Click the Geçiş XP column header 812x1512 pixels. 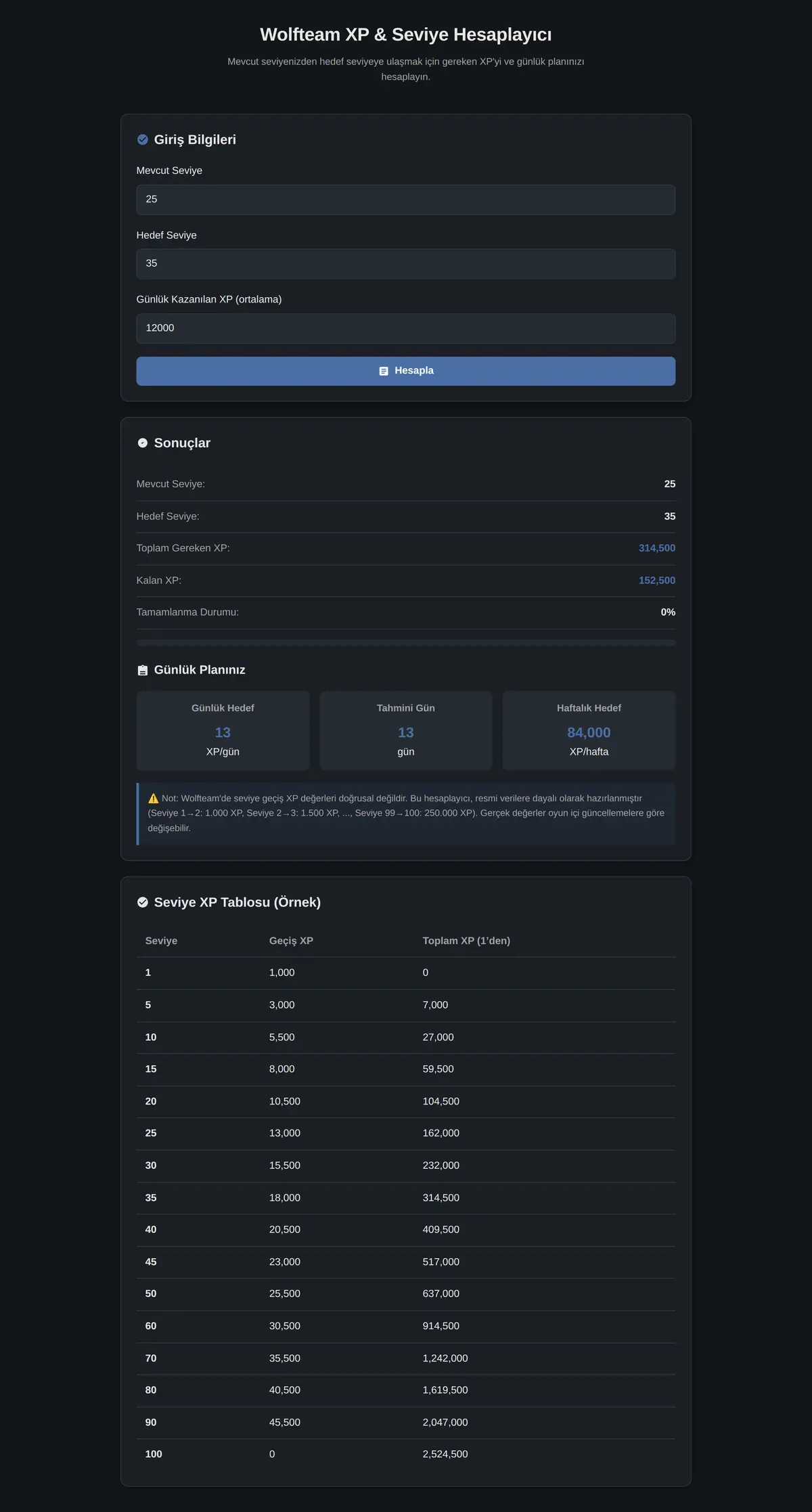[x=291, y=941]
